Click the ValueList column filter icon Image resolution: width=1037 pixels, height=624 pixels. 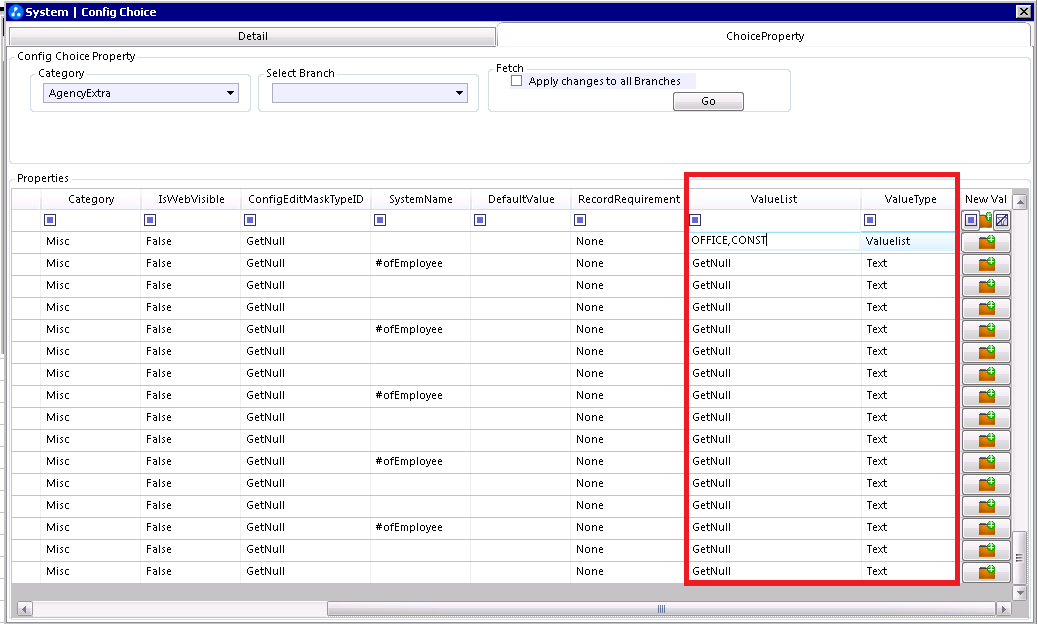pyautogui.click(x=695, y=220)
